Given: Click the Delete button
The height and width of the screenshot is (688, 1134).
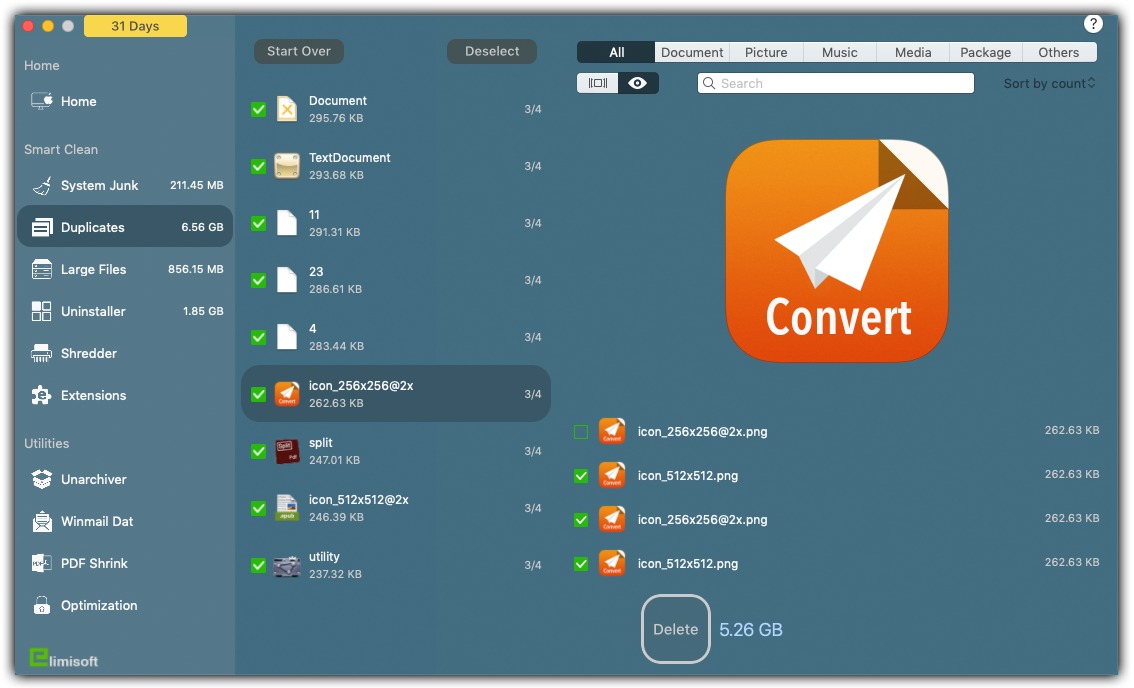Looking at the screenshot, I should (x=676, y=629).
